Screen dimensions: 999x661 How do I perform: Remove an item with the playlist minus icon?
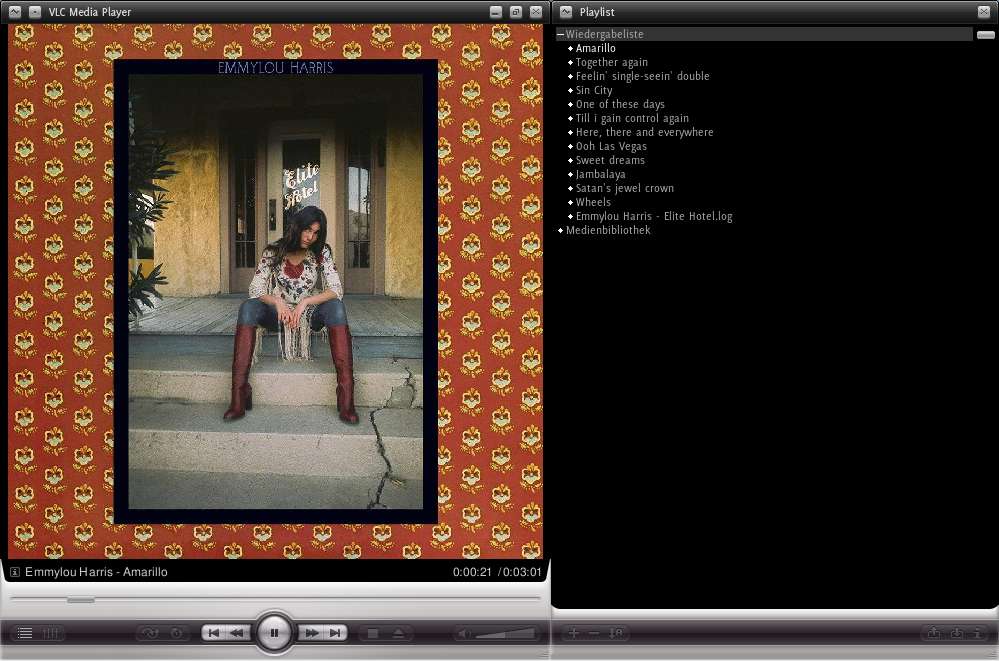click(594, 633)
